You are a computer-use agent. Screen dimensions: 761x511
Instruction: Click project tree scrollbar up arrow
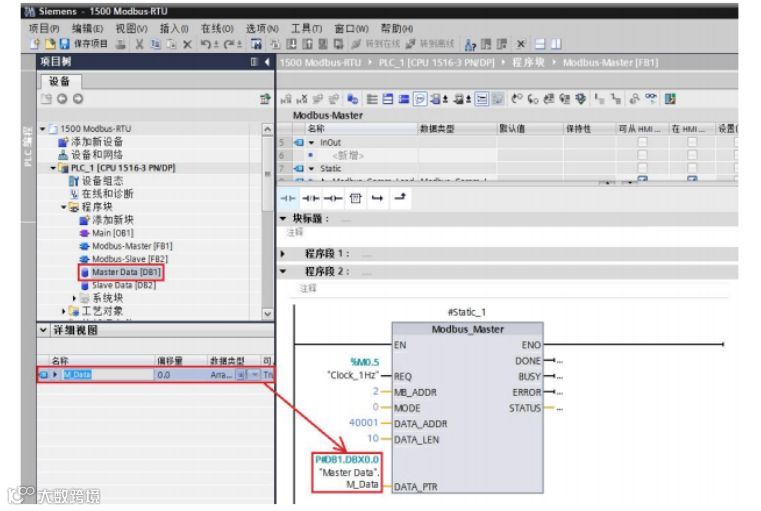click(x=267, y=129)
